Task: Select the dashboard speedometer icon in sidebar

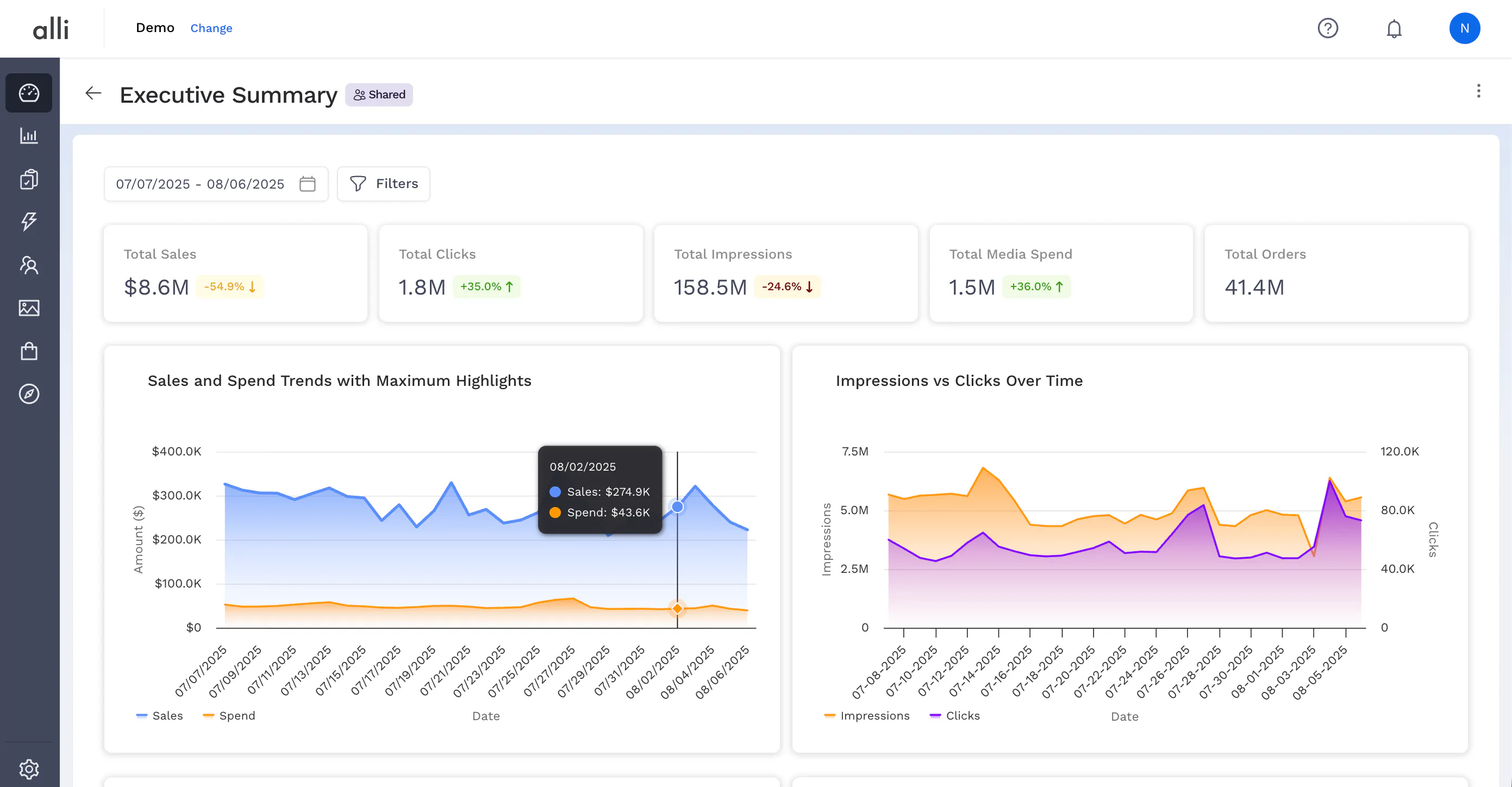Action: 29,93
